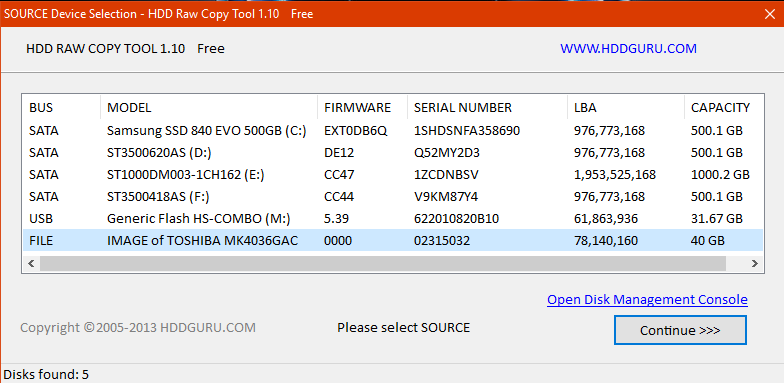Click HDD RAW COPY TOOL 1.10 Free heading

[x=125, y=48]
